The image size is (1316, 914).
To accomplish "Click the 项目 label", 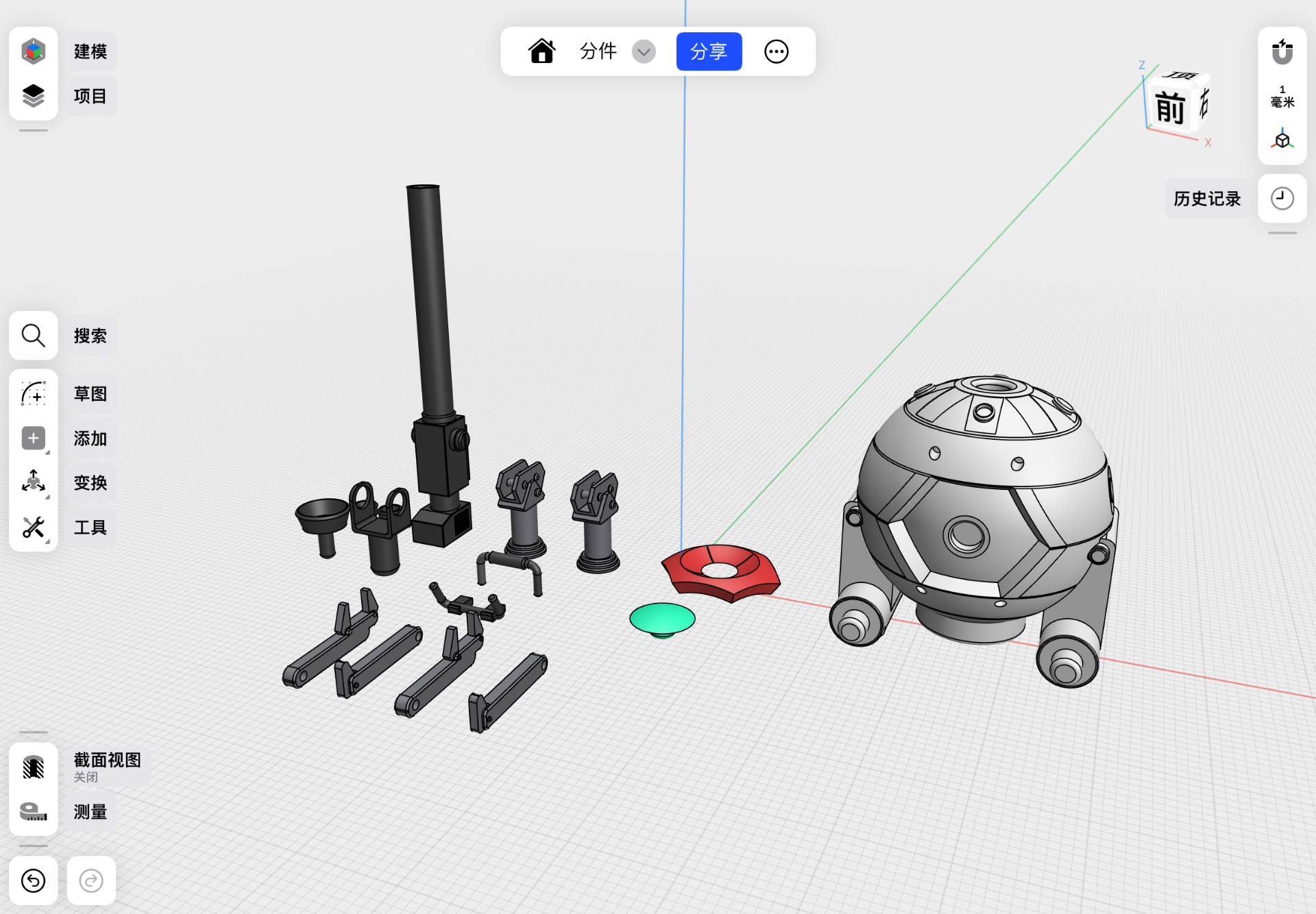I will click(x=90, y=96).
